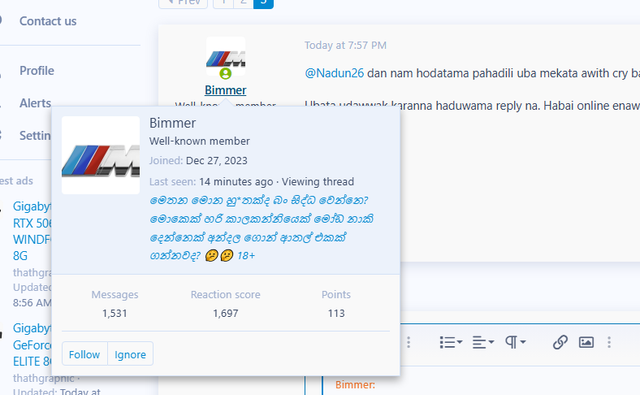Screen dimensions: 640x395
Task: Select the quoted Bimmer: label in the editor
Action: (355, 384)
